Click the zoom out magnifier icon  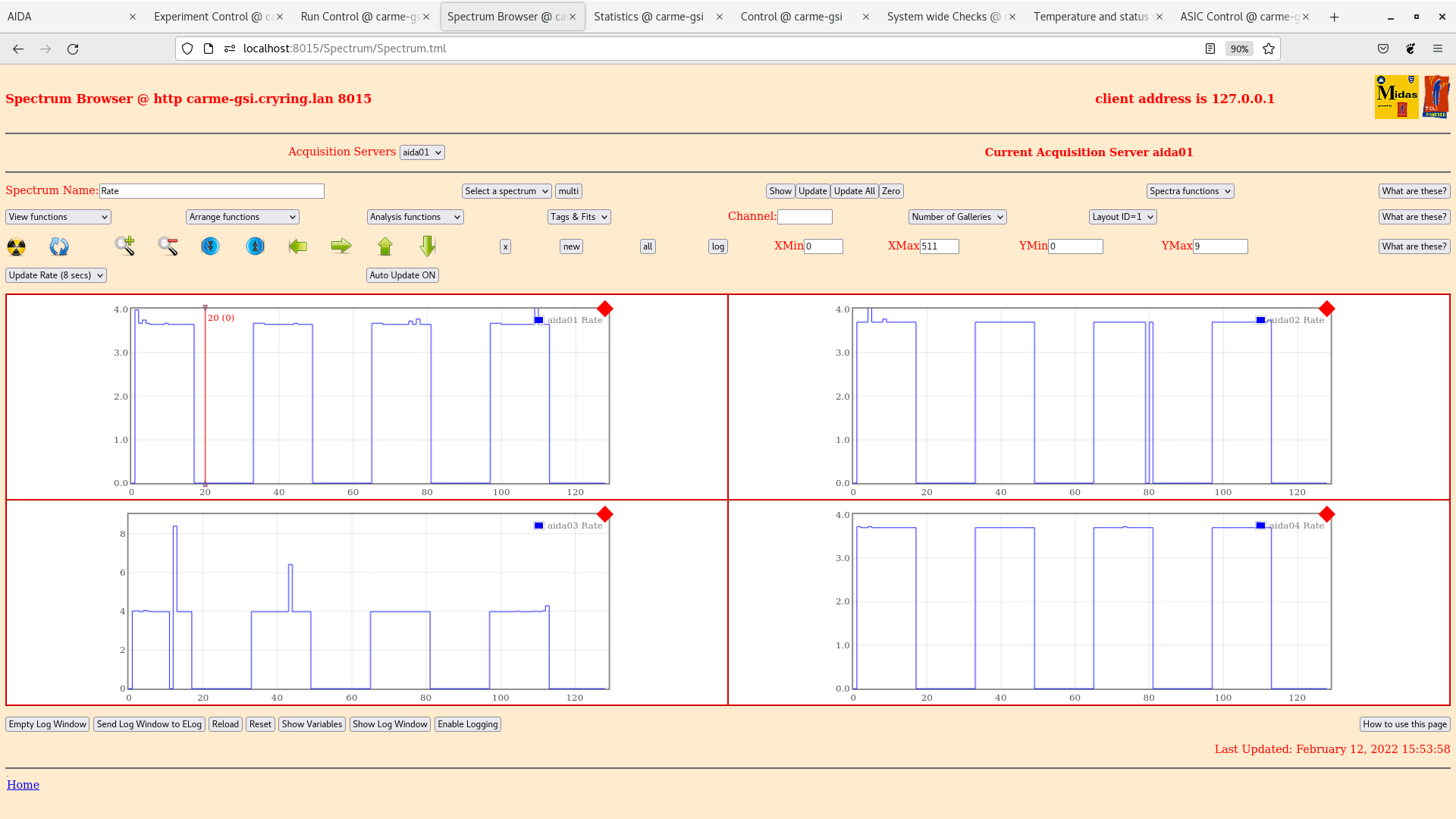click(x=168, y=246)
